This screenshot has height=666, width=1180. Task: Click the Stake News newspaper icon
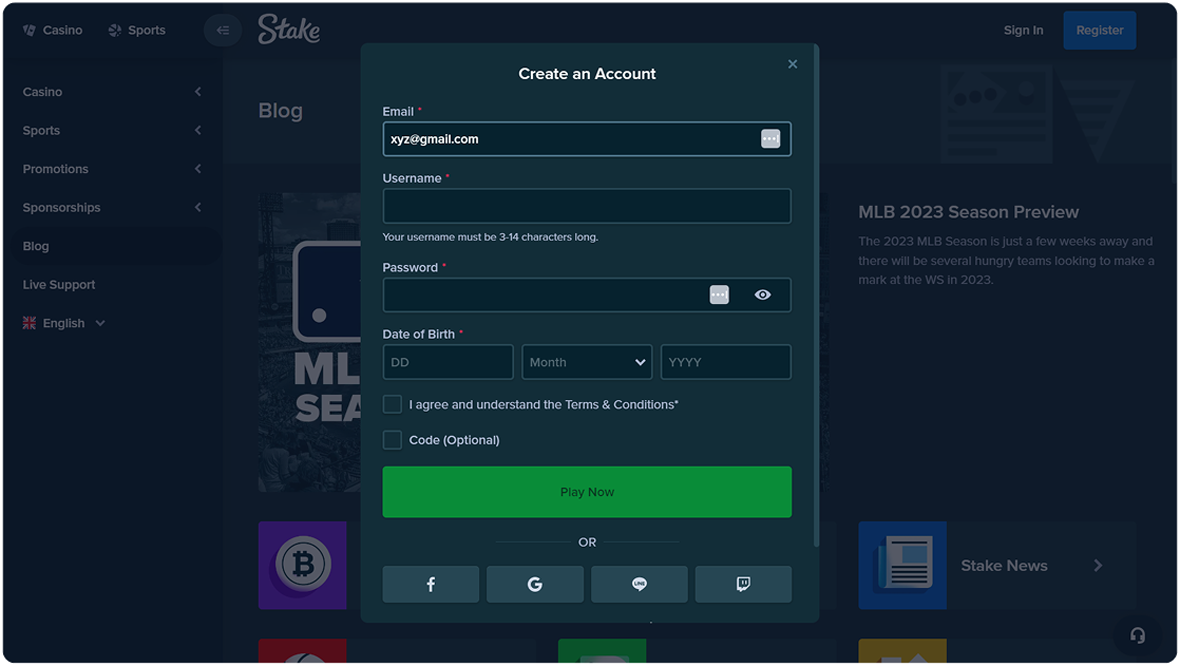tap(902, 565)
